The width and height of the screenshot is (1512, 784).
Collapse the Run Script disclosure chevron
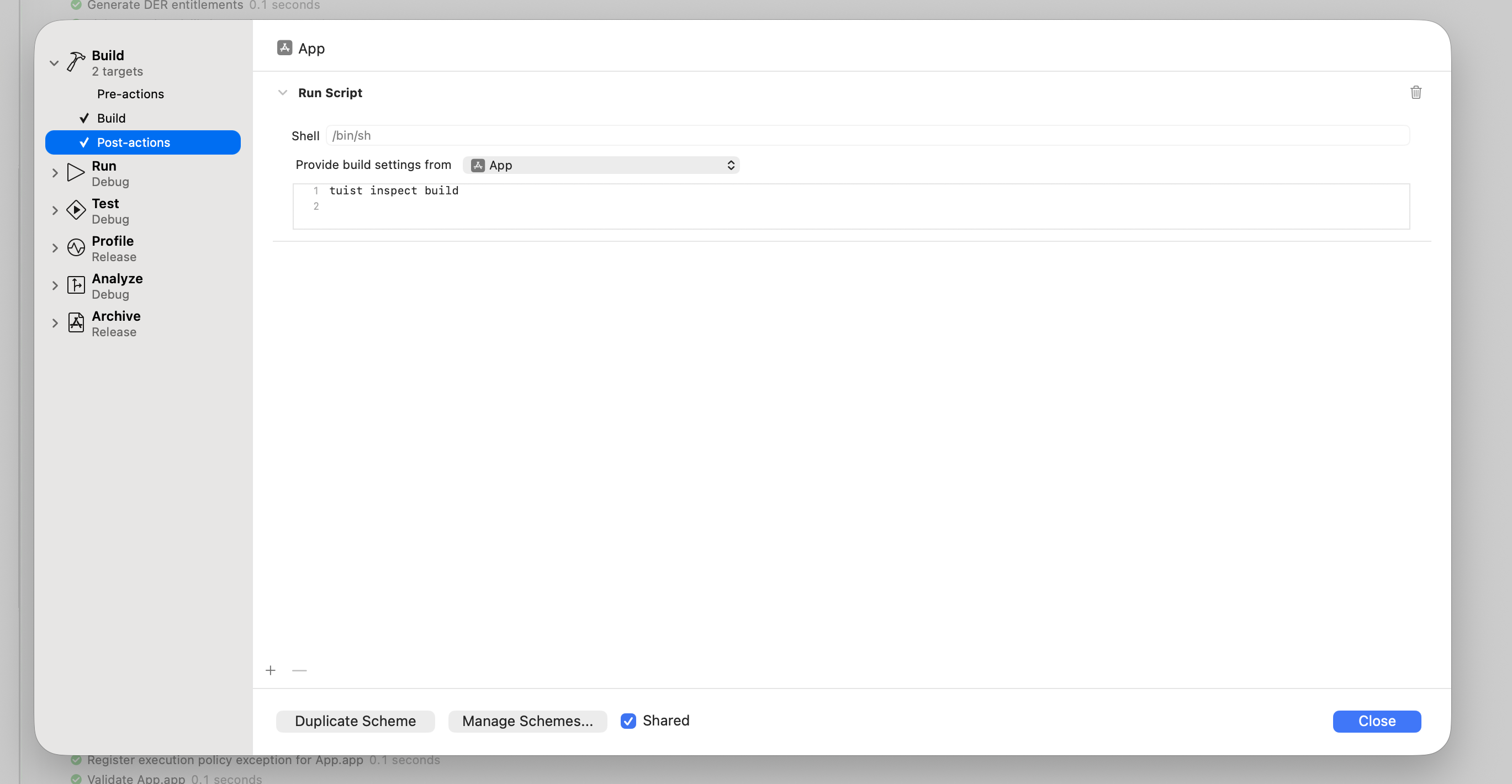(x=282, y=93)
